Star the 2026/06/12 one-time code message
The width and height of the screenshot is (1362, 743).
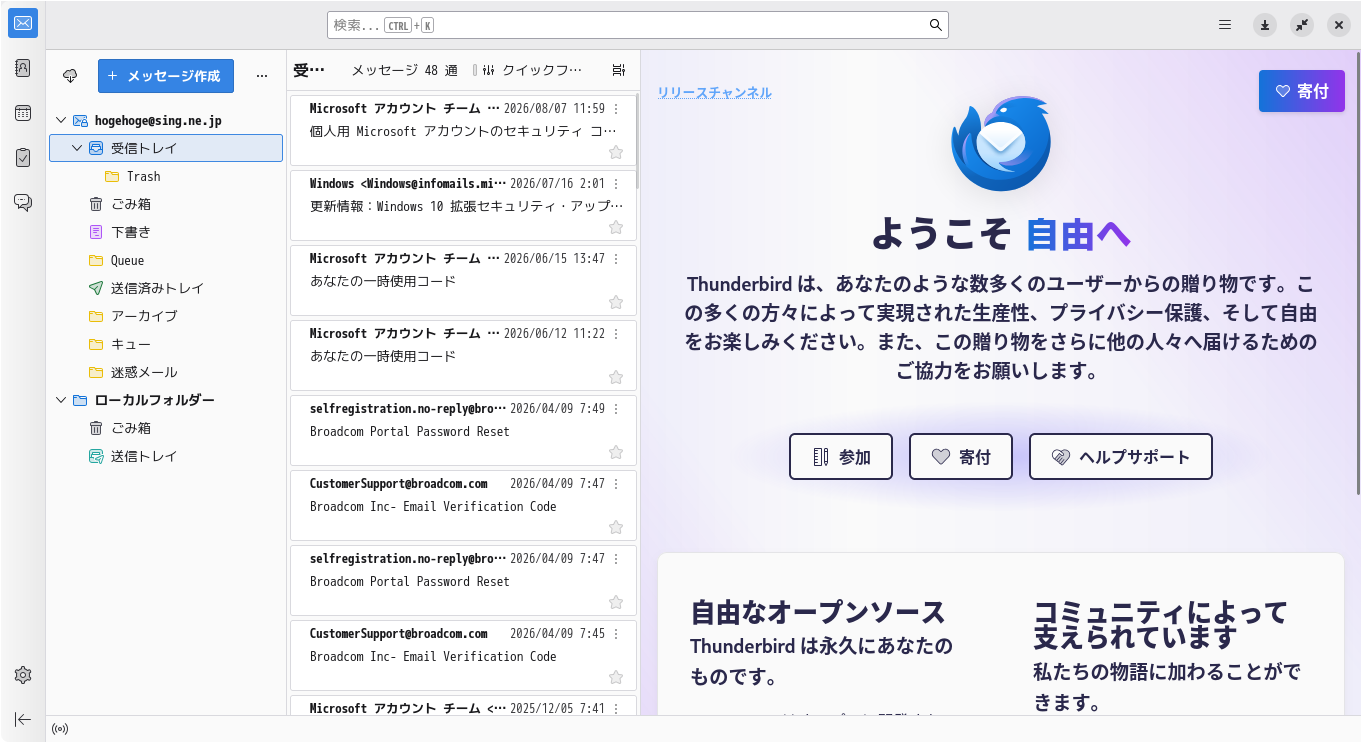tap(616, 377)
